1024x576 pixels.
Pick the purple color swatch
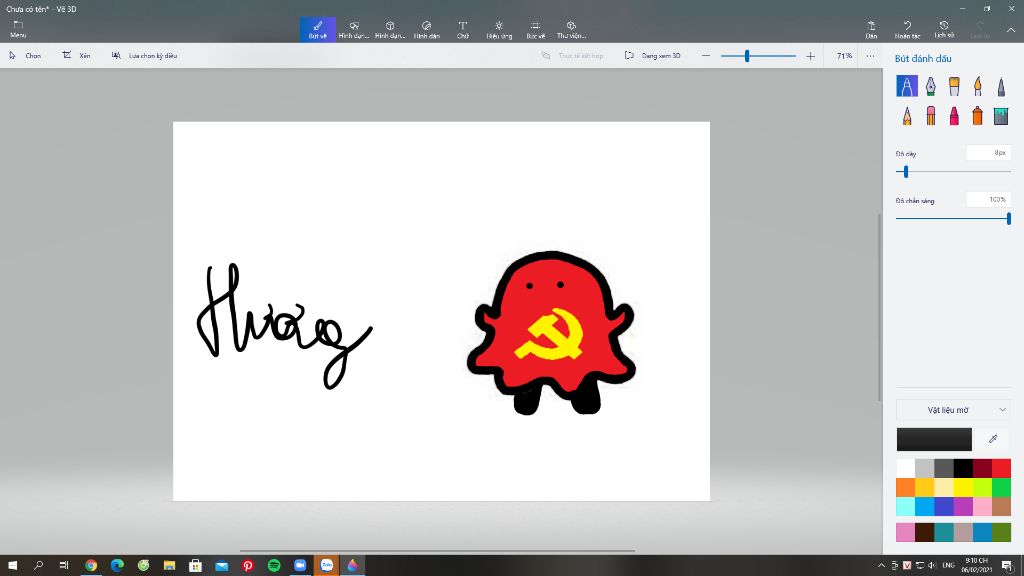coord(963,506)
